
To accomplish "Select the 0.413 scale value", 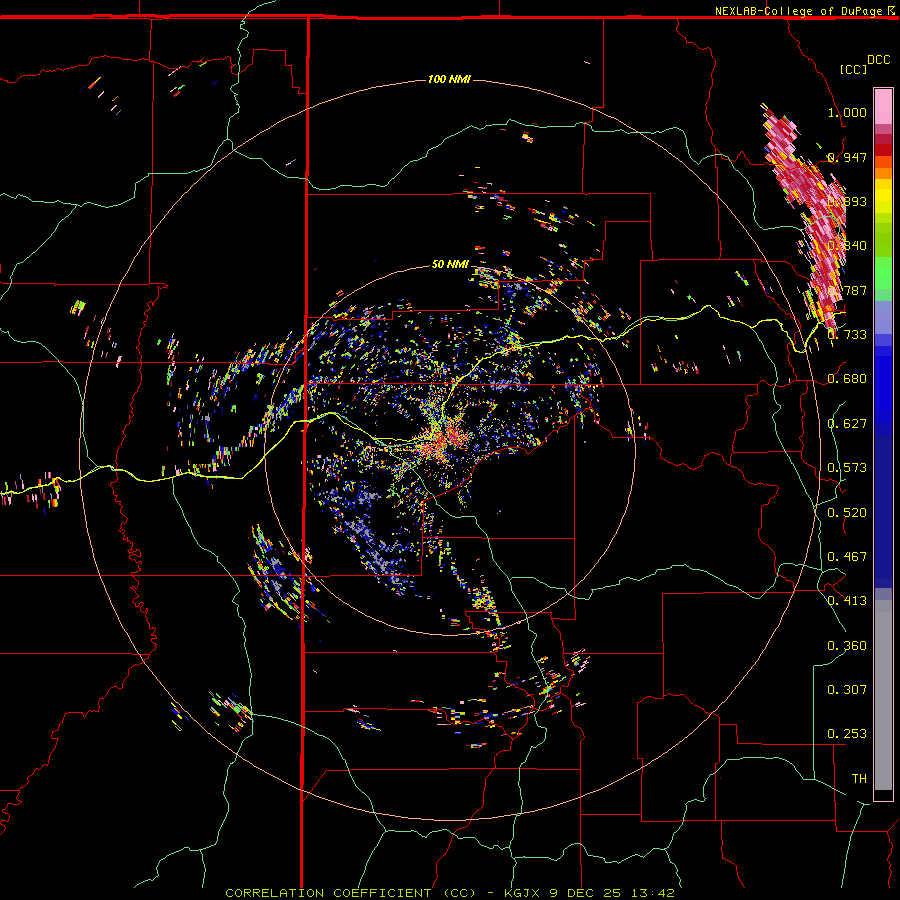I will point(847,601).
